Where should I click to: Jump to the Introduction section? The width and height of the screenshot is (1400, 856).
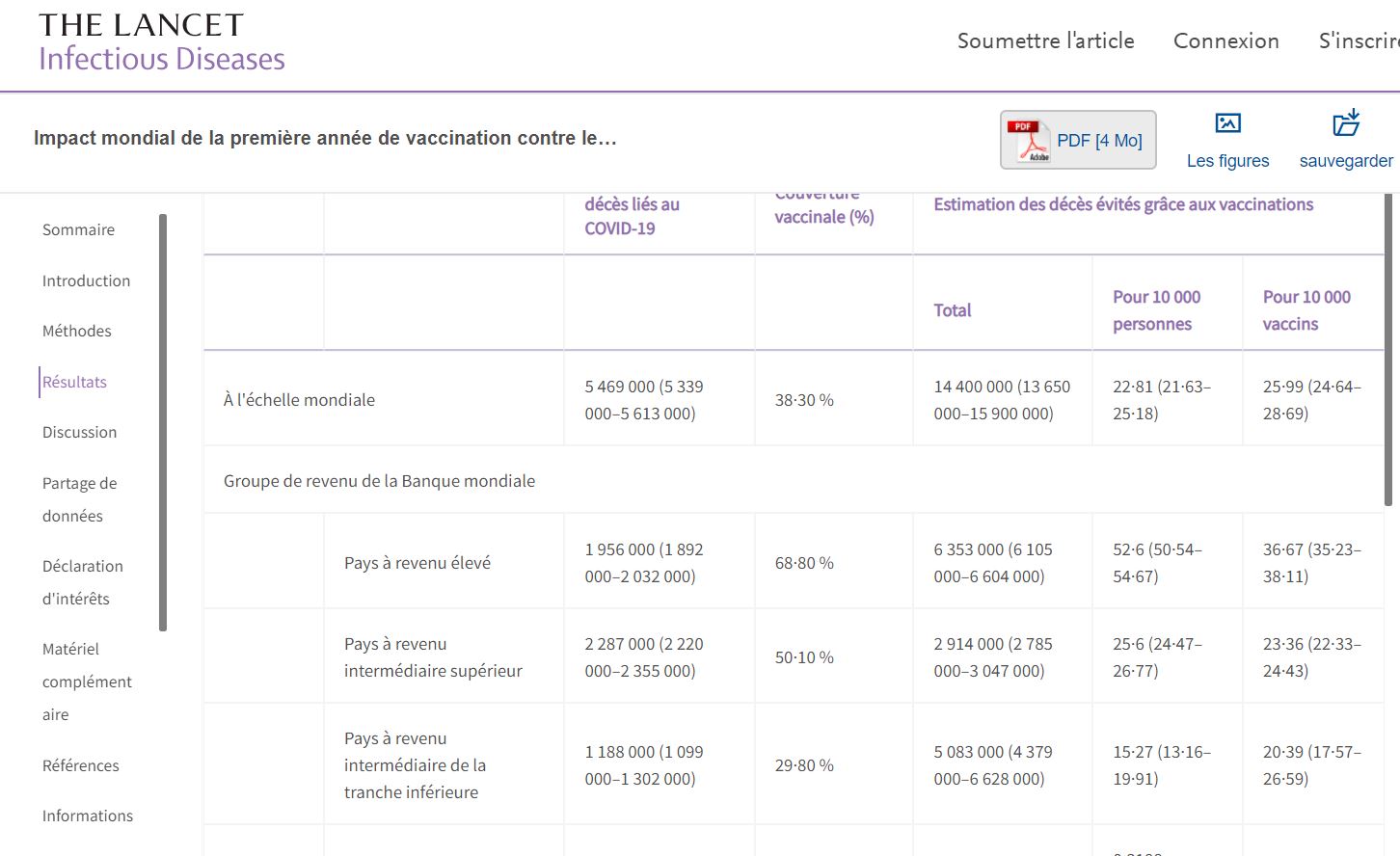click(x=86, y=281)
